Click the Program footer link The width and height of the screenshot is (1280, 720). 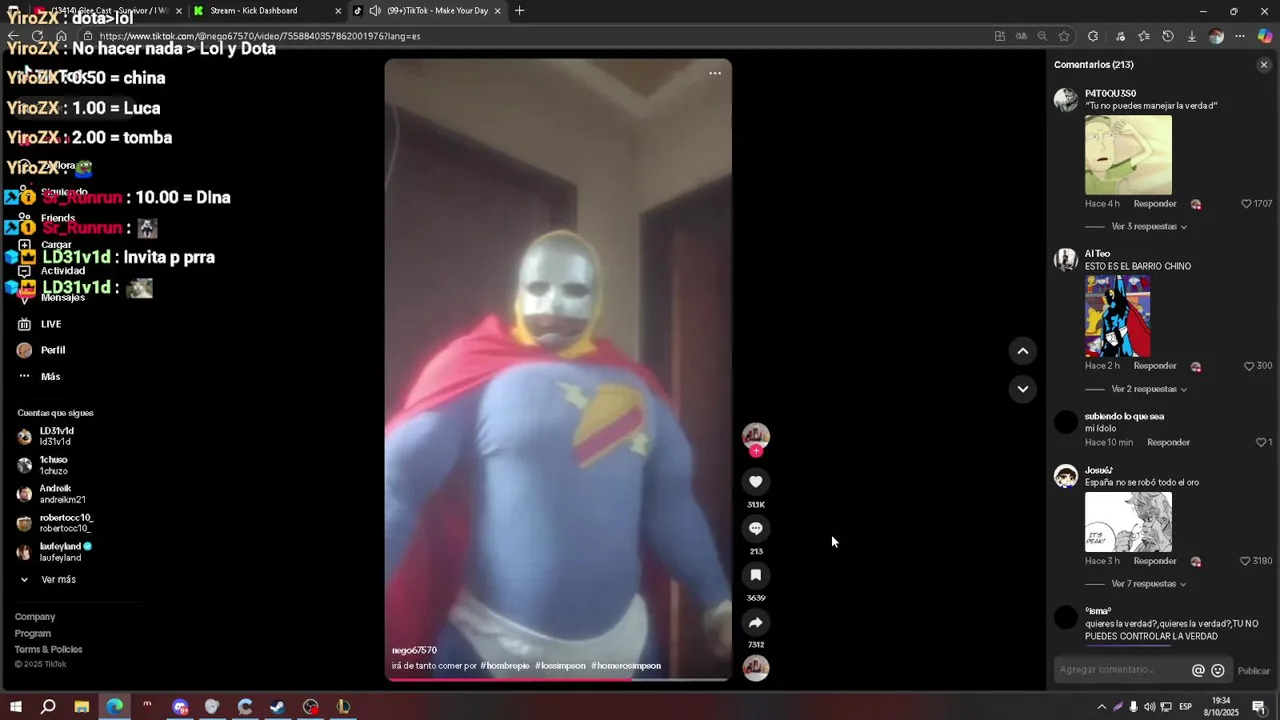point(33,633)
